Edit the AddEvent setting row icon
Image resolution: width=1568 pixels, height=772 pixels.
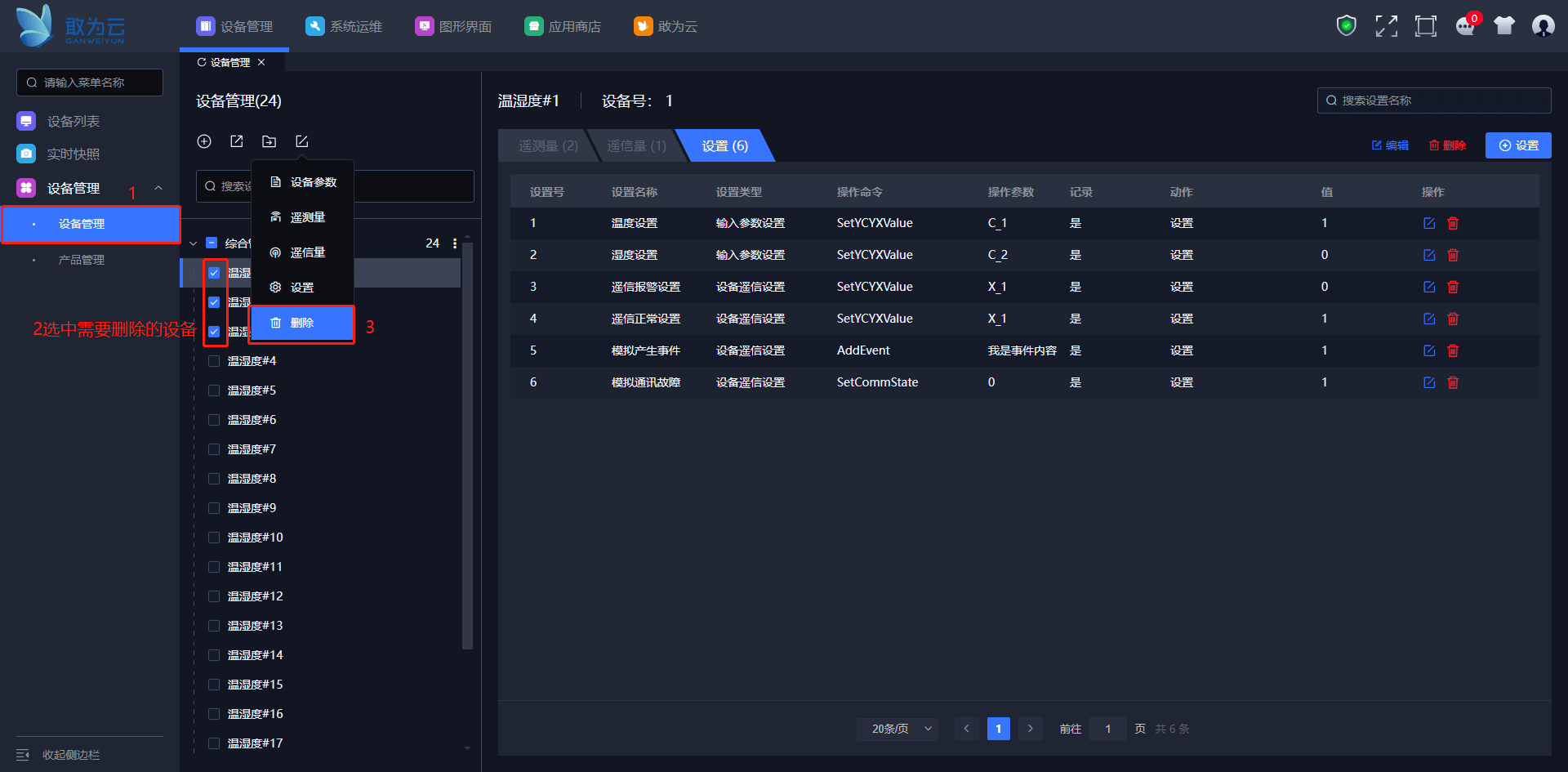(1429, 350)
